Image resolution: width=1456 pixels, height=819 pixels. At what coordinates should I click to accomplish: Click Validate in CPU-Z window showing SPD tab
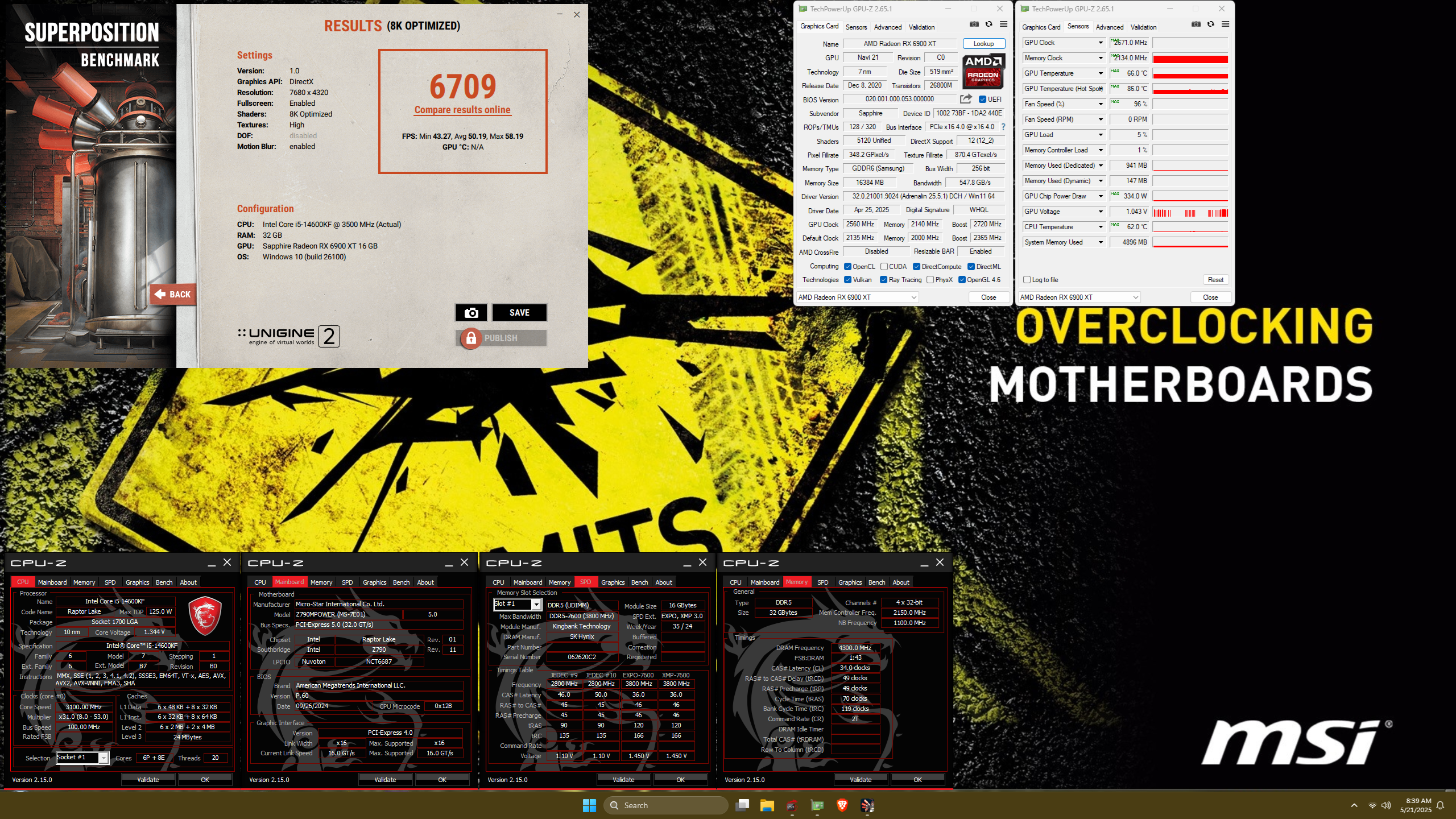click(x=623, y=780)
